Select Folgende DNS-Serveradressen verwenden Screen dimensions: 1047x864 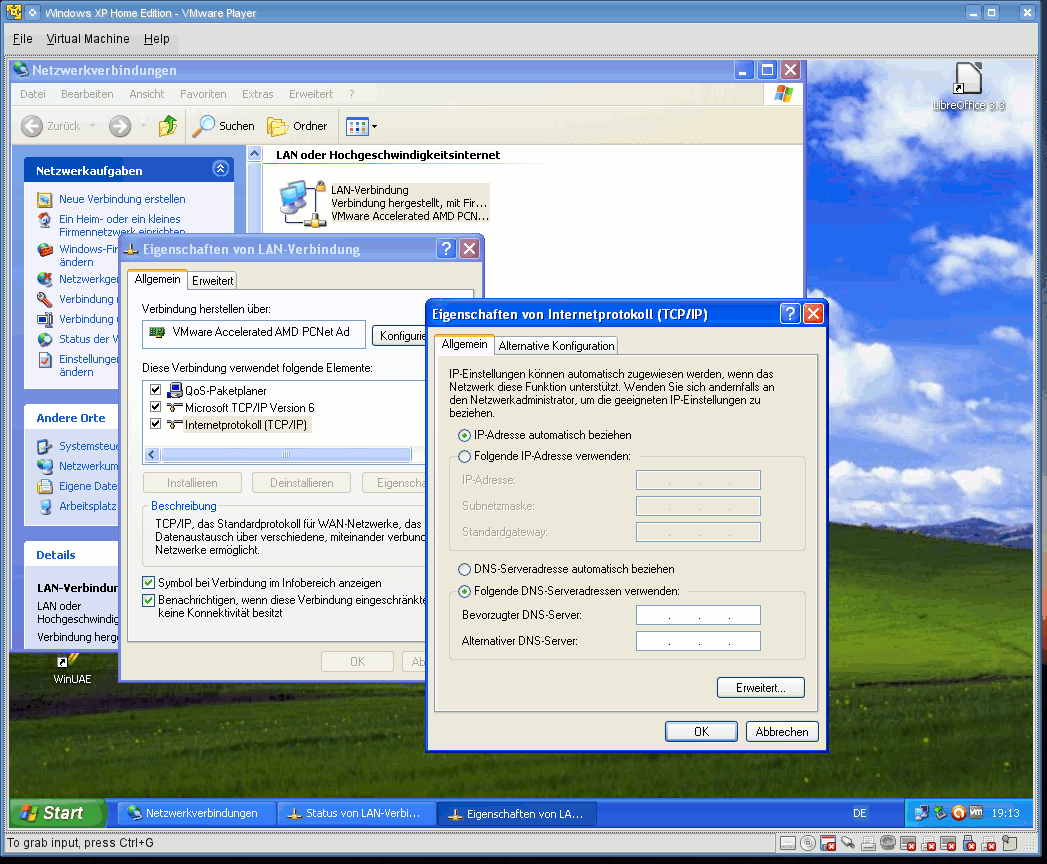pyautogui.click(x=464, y=592)
